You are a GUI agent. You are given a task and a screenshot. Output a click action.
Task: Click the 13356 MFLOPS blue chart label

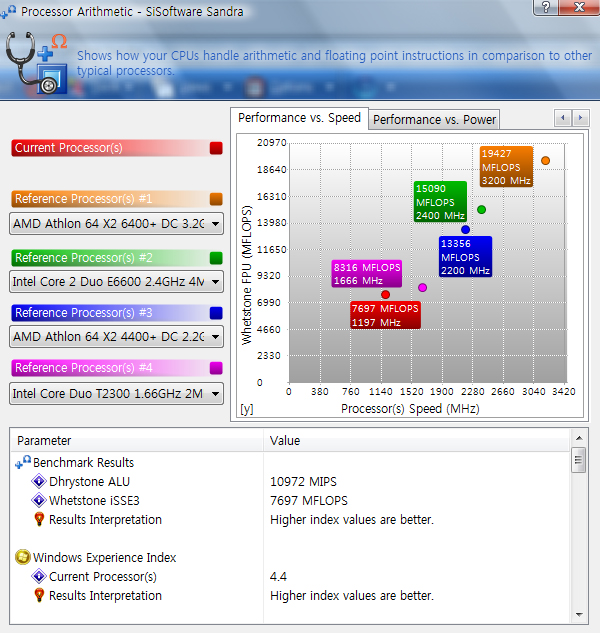point(466,257)
